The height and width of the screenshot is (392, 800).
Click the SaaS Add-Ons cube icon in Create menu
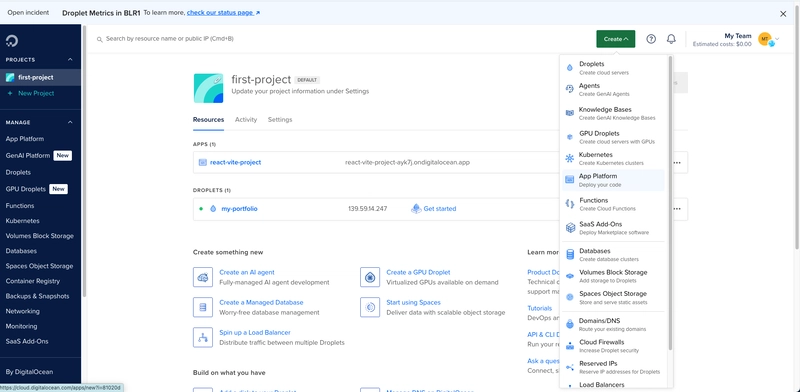(570, 228)
